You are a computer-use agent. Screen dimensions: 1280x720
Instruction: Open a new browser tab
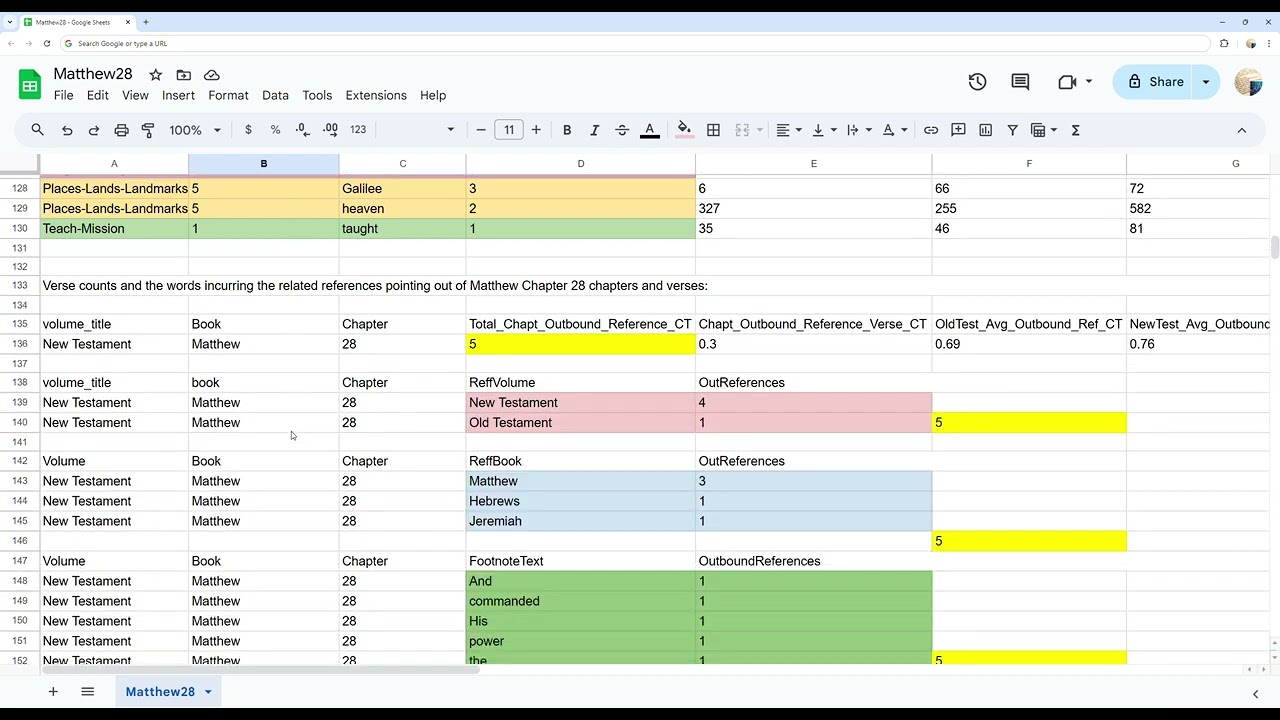146,22
